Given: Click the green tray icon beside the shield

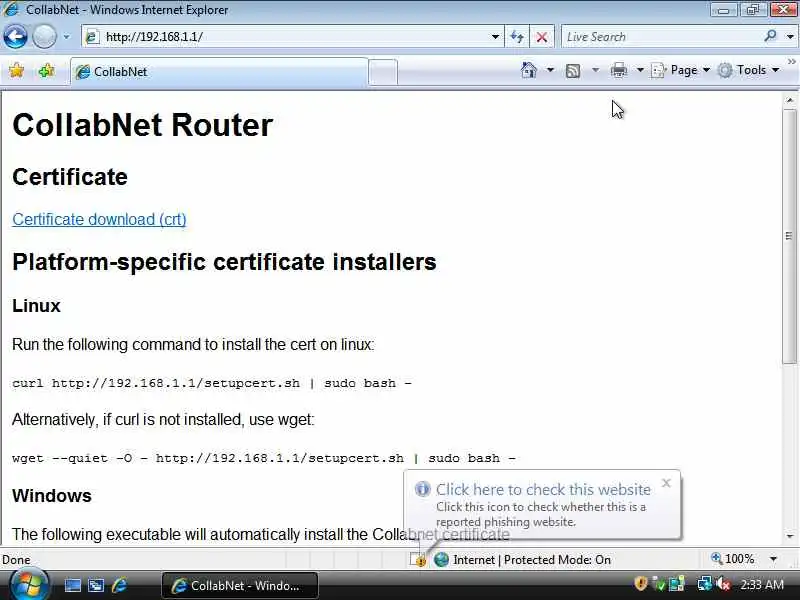Looking at the screenshot, I should [x=659, y=584].
